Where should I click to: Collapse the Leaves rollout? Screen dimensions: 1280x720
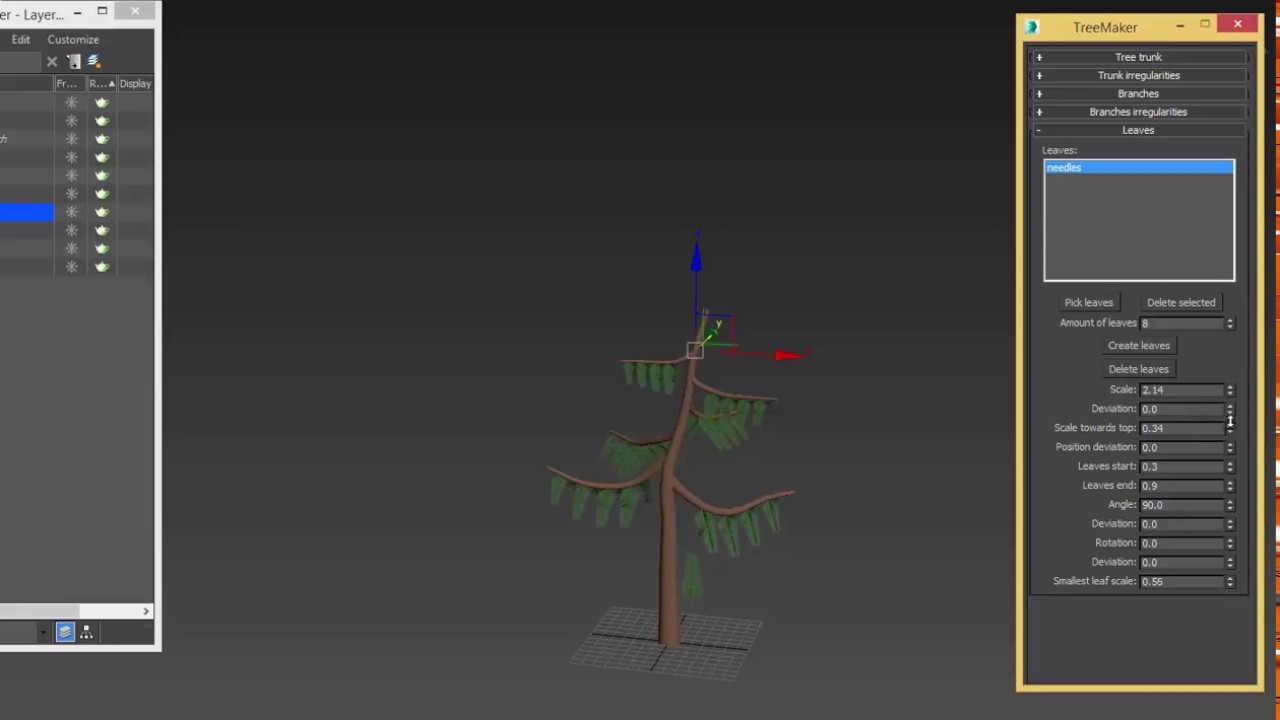coord(1138,130)
